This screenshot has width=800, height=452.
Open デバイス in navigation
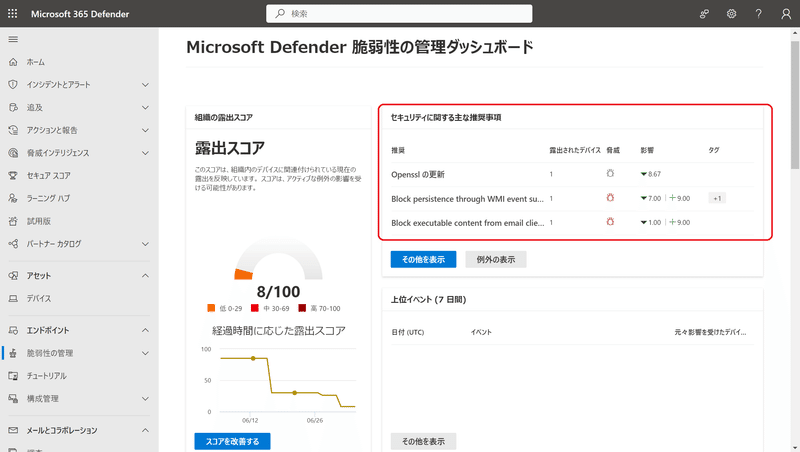click(x=39, y=298)
